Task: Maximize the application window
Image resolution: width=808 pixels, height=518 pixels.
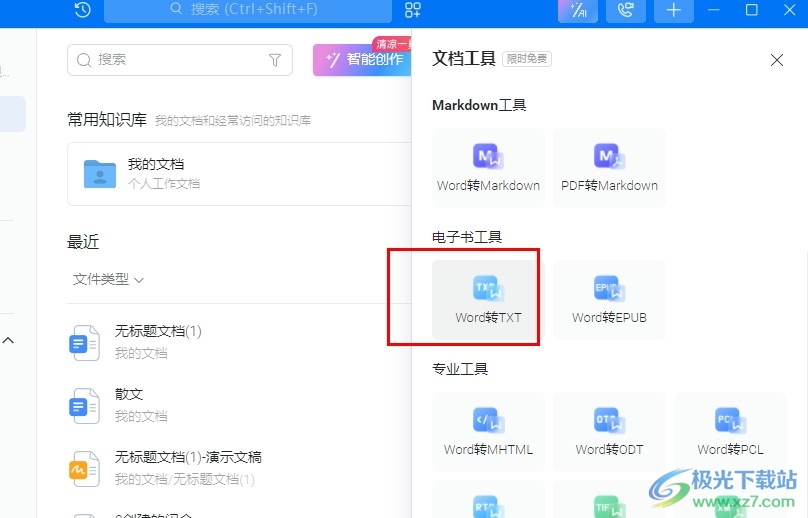Action: [x=751, y=10]
